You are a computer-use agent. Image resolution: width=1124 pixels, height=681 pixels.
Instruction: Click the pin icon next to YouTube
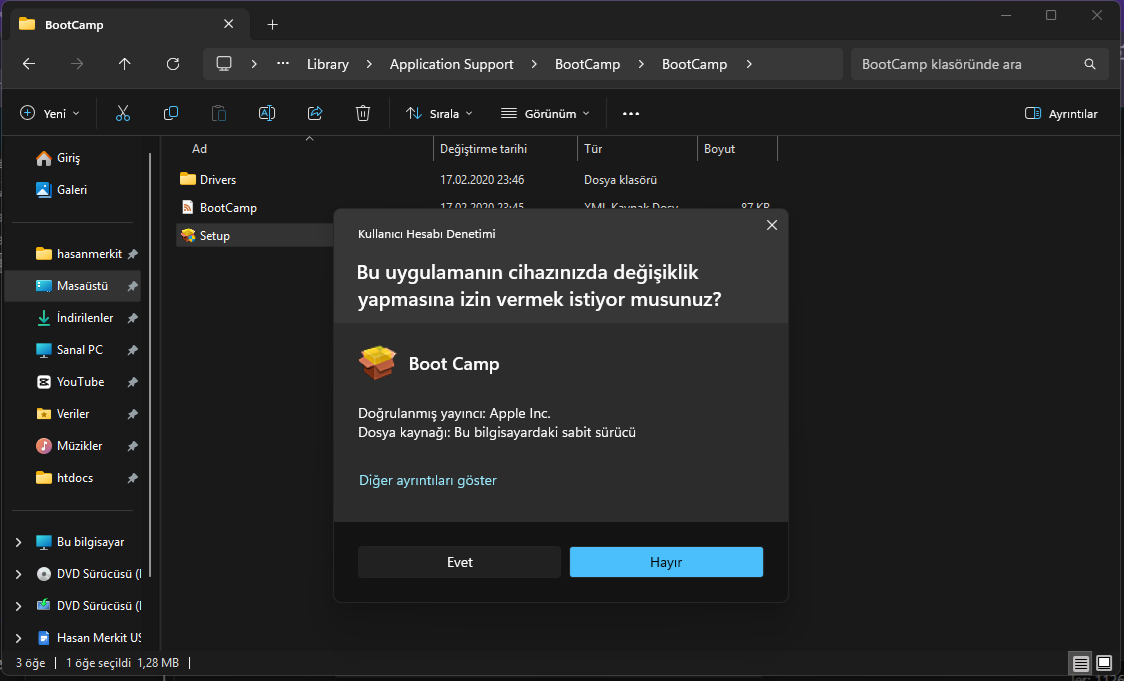click(x=133, y=382)
